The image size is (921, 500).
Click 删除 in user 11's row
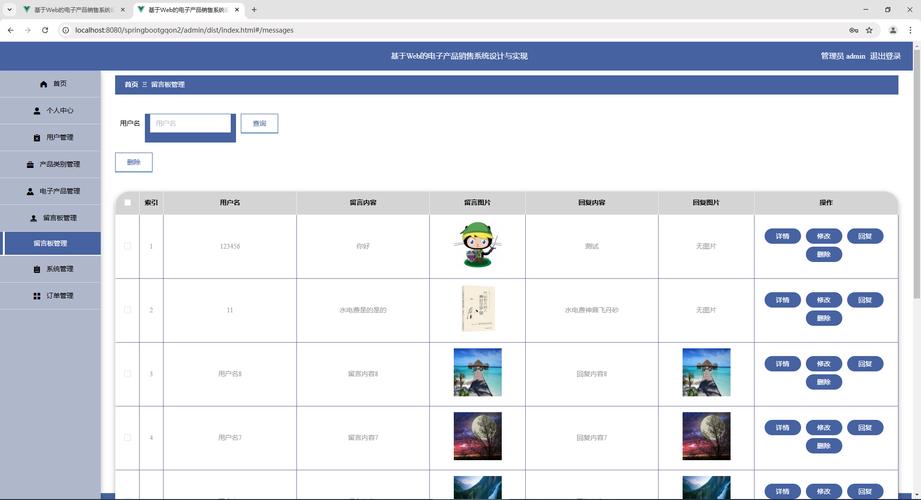[823, 318]
